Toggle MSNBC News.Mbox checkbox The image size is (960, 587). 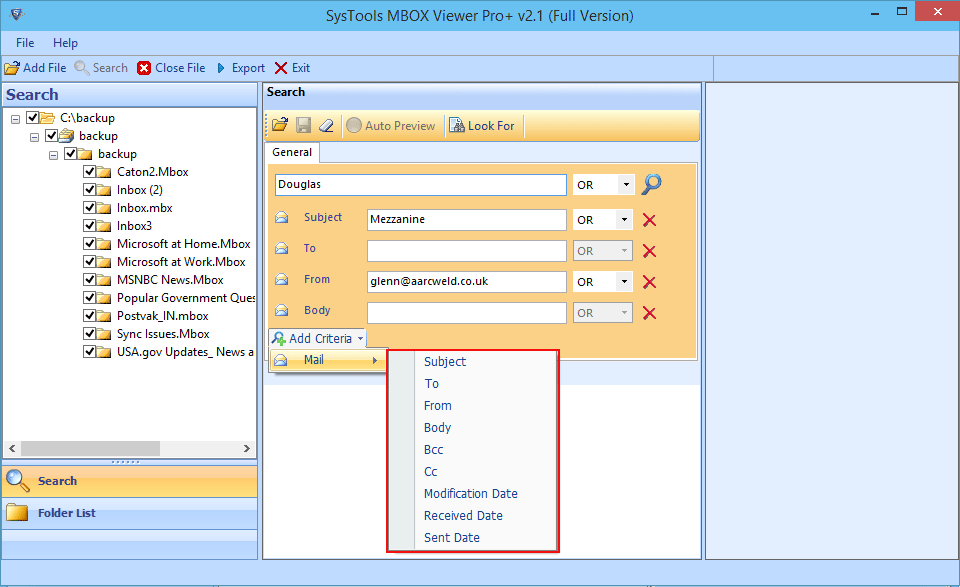[89, 280]
